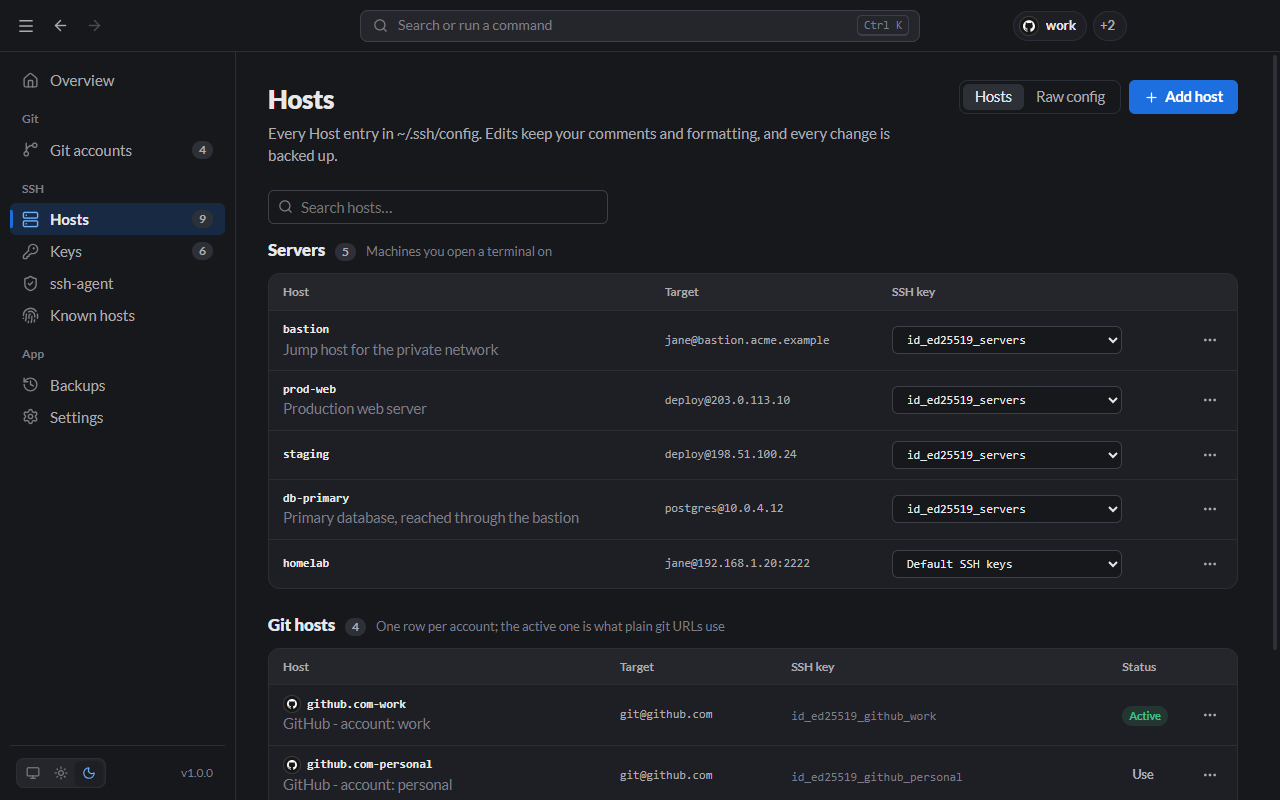This screenshot has height=800, width=1280.
Task: Change the SSH key dropdown for db-primary
Action: click(1007, 509)
